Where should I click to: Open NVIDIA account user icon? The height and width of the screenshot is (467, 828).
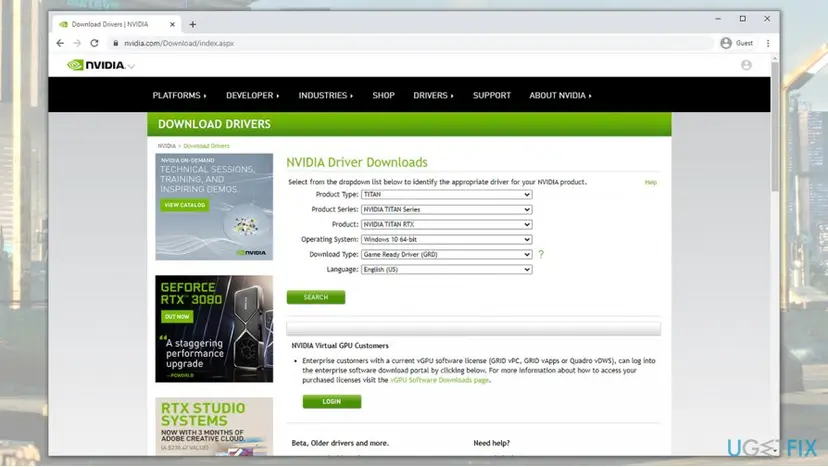(x=746, y=65)
